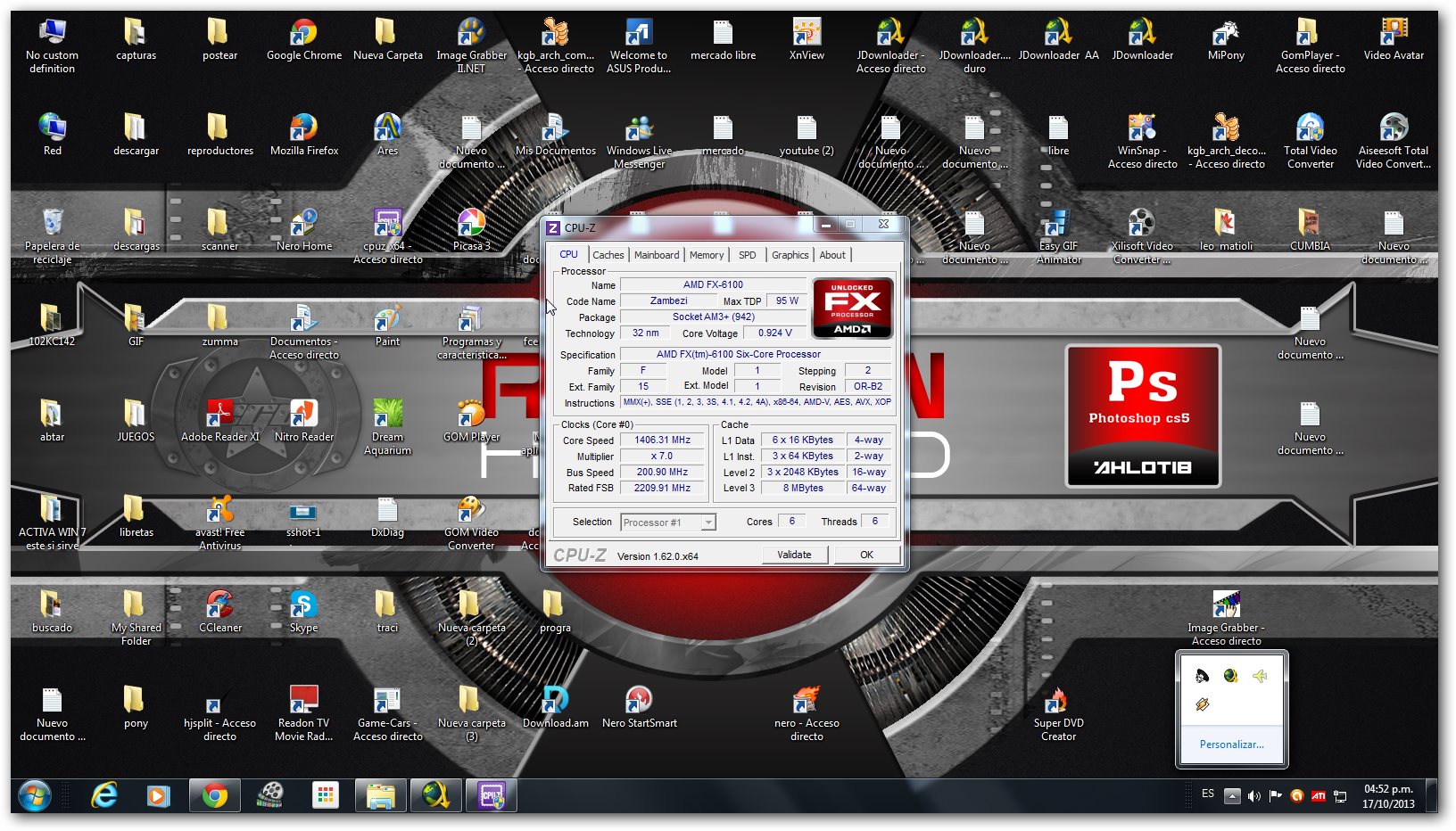Screen dimensions: 1456x831
Task: Open the Windows Start menu
Action: click(x=34, y=795)
